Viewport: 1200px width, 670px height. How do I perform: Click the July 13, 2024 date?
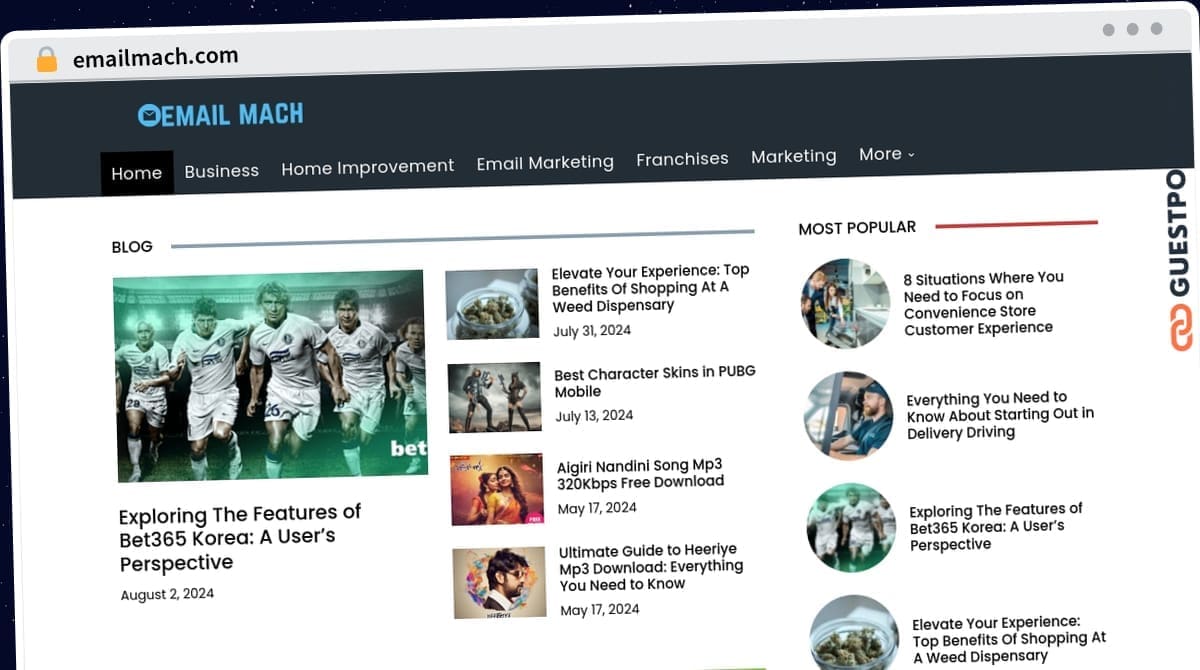pos(594,416)
